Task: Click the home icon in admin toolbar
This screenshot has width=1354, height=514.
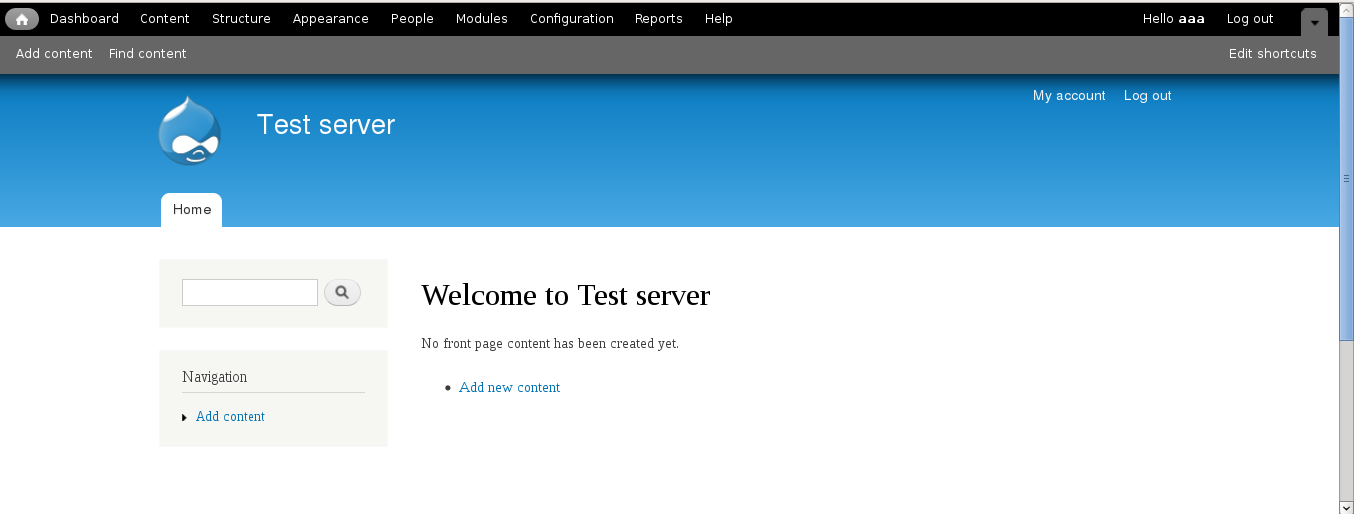Action: [22, 19]
